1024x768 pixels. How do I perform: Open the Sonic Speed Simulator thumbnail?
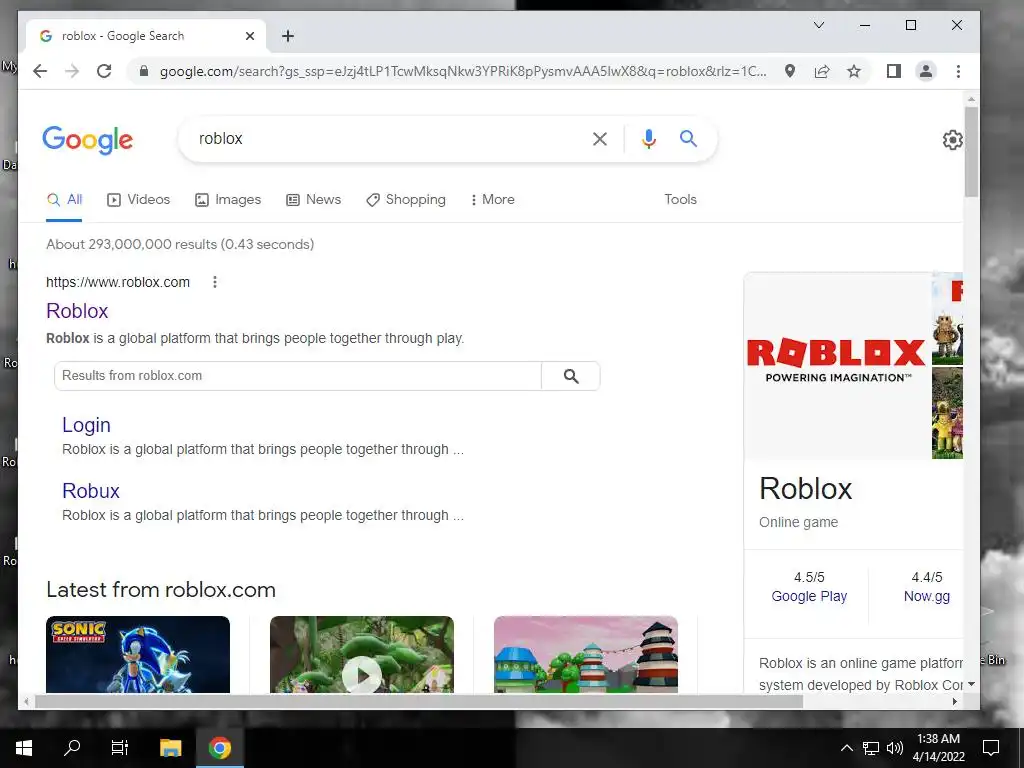click(138, 654)
